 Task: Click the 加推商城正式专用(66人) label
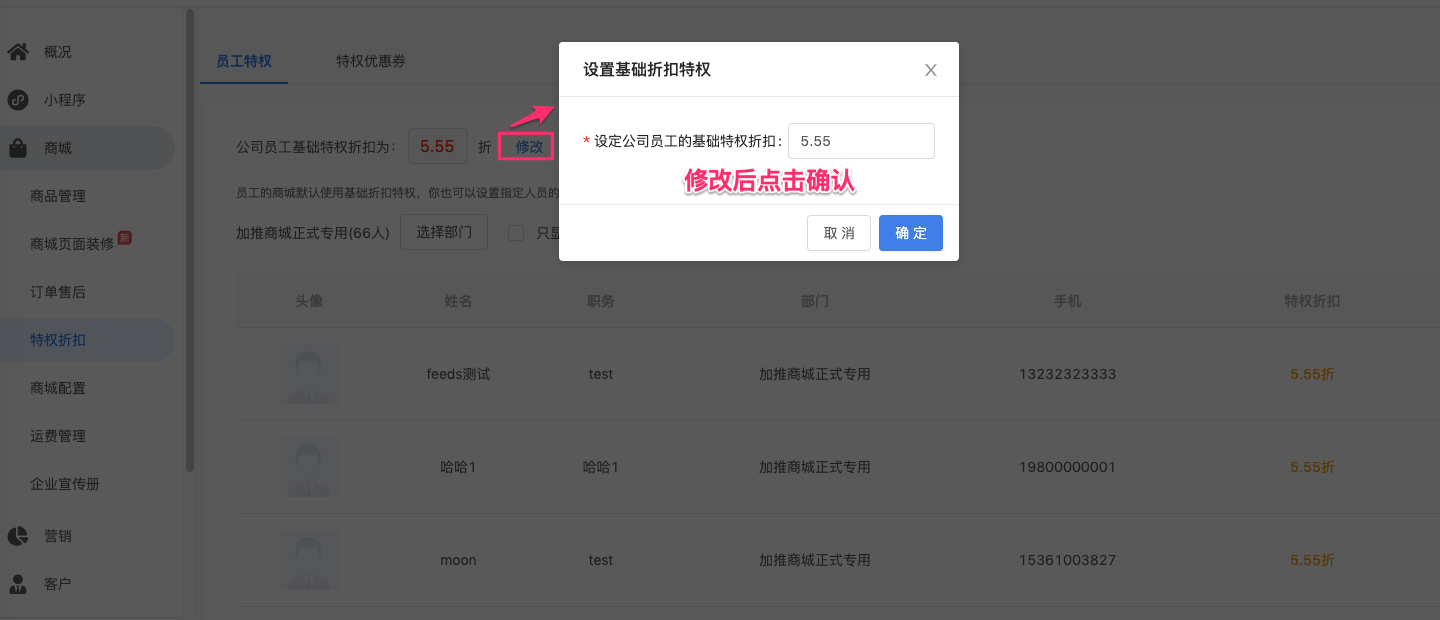pyautogui.click(x=313, y=233)
